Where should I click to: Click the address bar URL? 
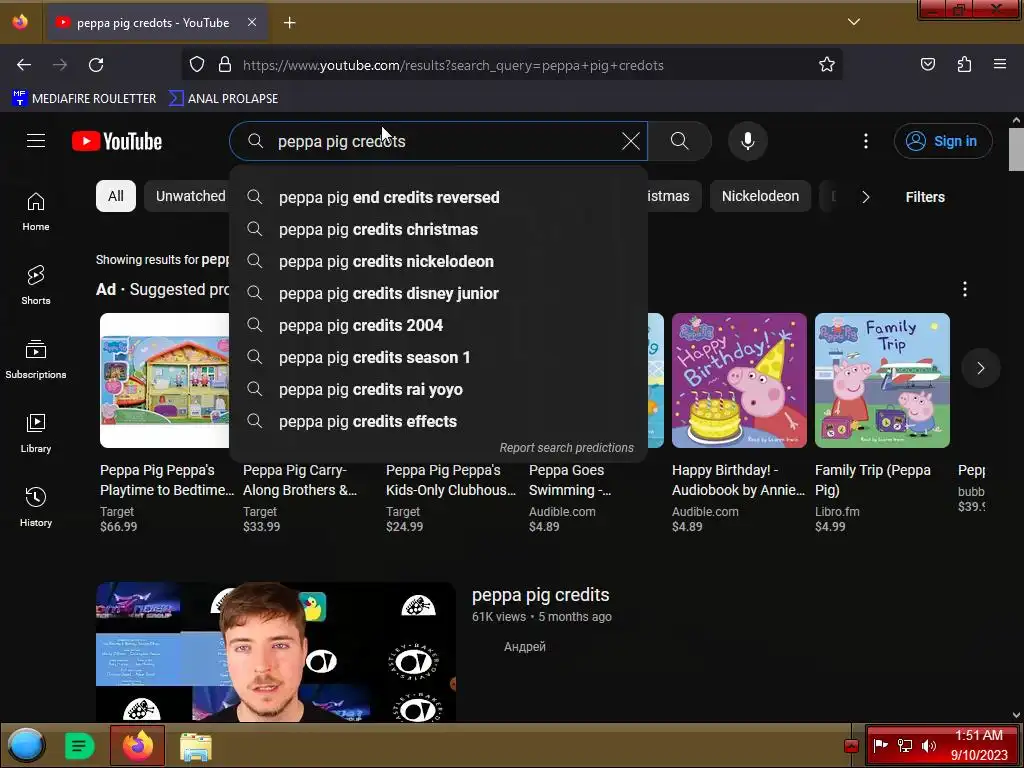(x=453, y=65)
